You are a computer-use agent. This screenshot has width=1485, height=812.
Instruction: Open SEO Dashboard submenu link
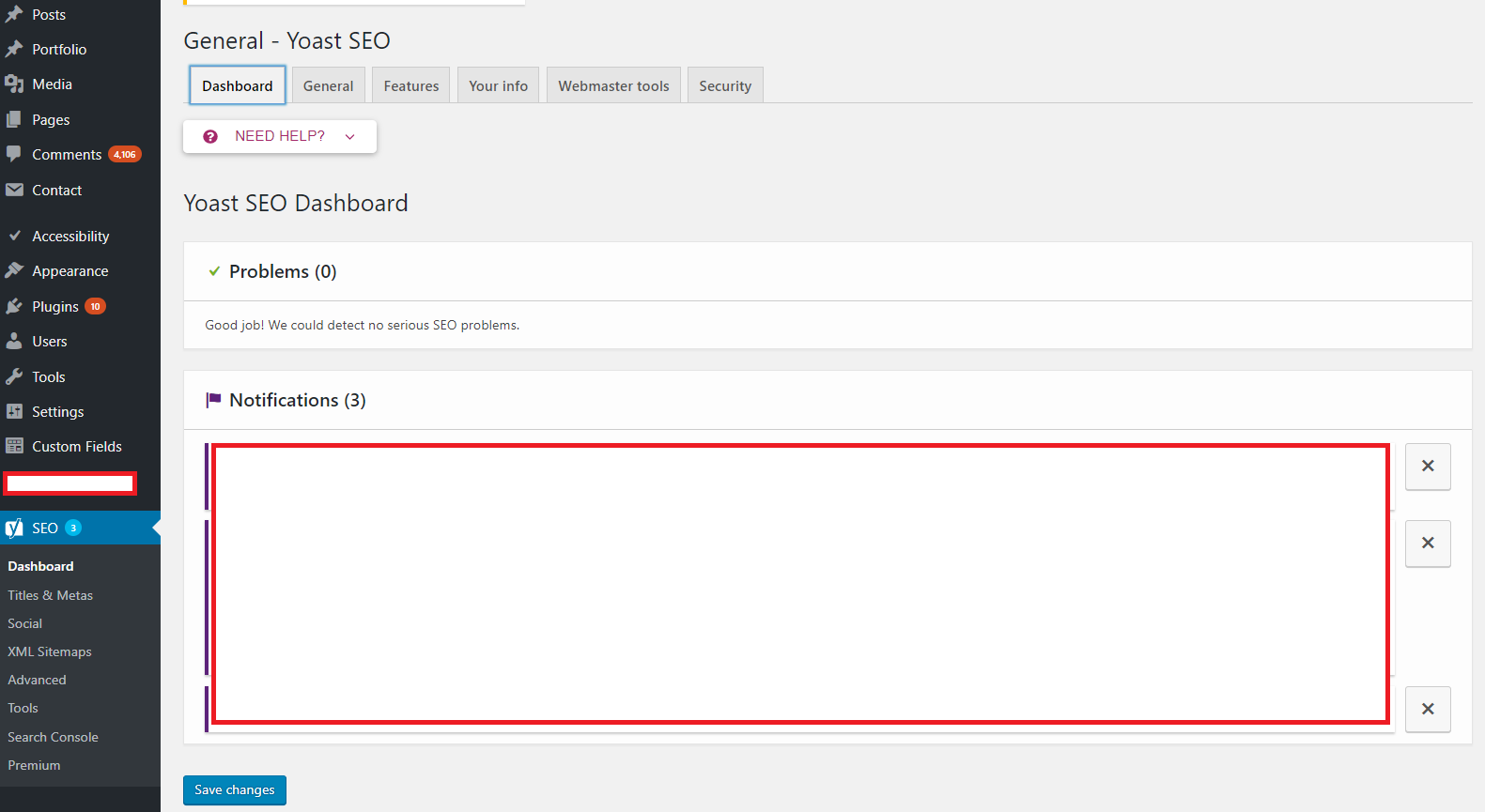[x=40, y=566]
